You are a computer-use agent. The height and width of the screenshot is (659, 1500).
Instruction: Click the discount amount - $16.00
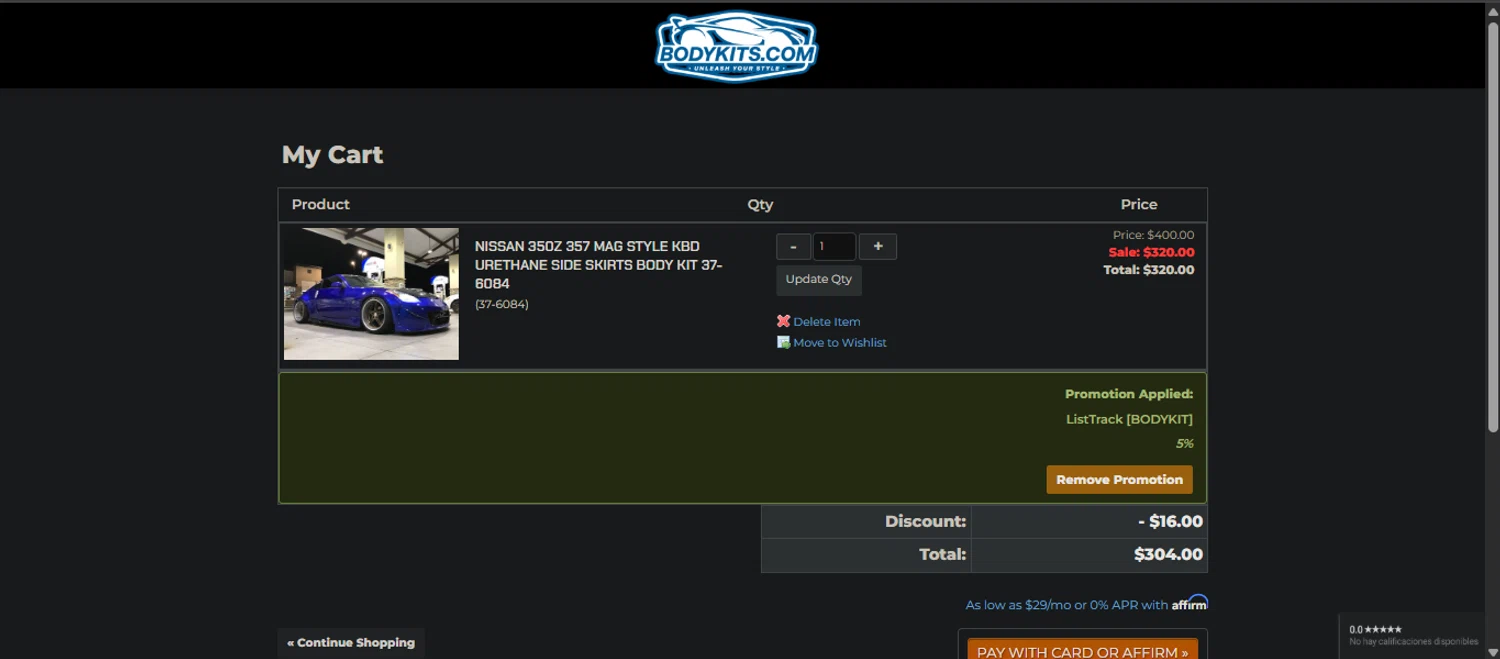point(1170,521)
